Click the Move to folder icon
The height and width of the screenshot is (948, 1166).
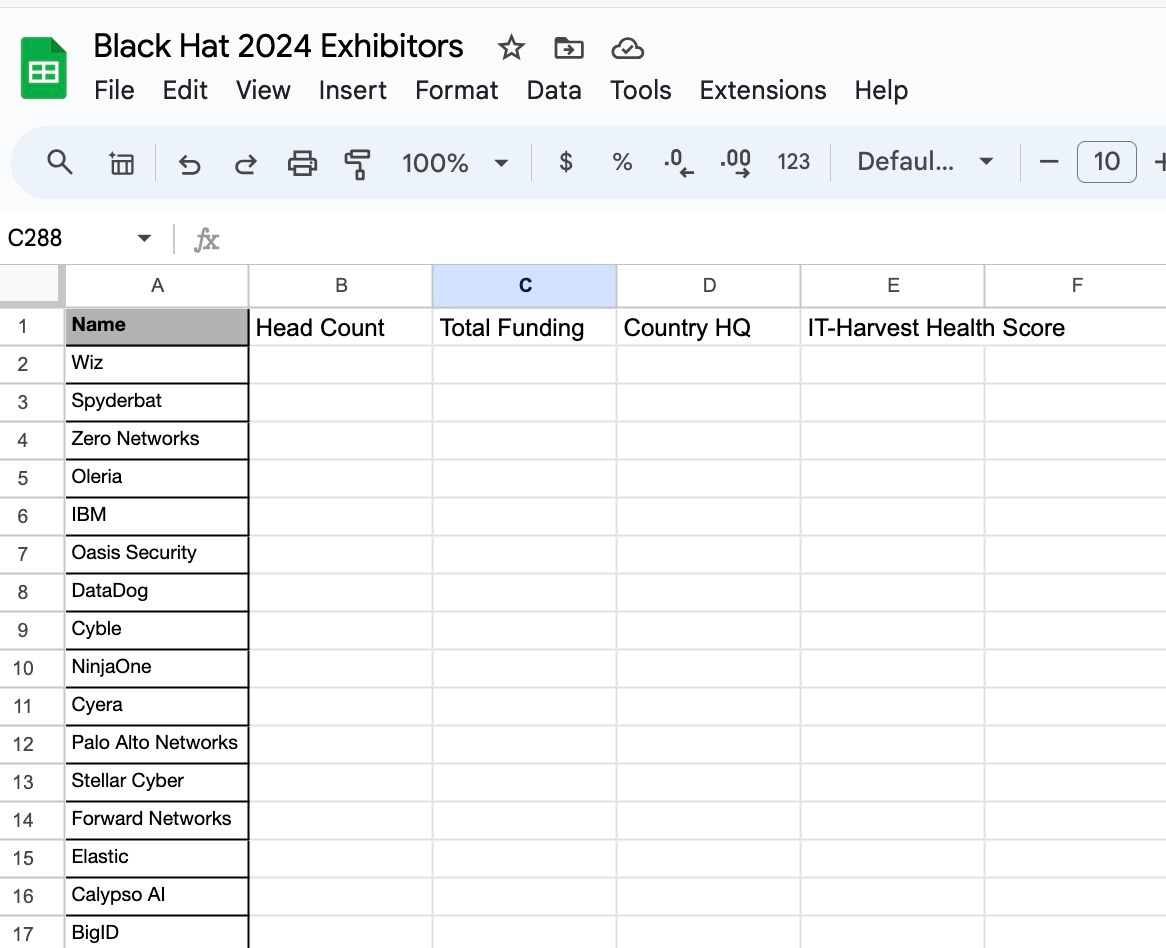coord(569,48)
